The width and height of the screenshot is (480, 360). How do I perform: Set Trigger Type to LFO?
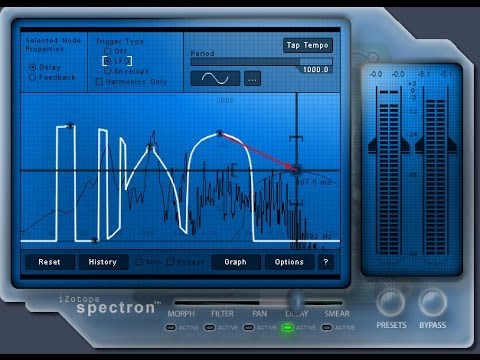pyautogui.click(x=107, y=61)
